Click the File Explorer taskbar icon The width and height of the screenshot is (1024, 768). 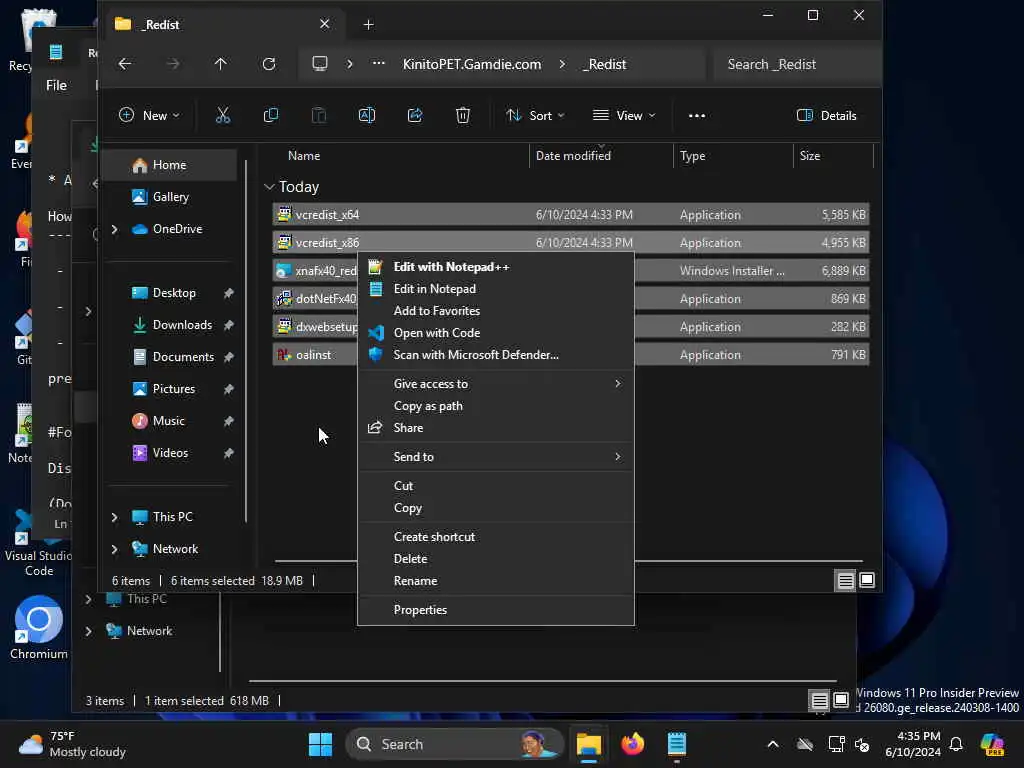coord(588,744)
